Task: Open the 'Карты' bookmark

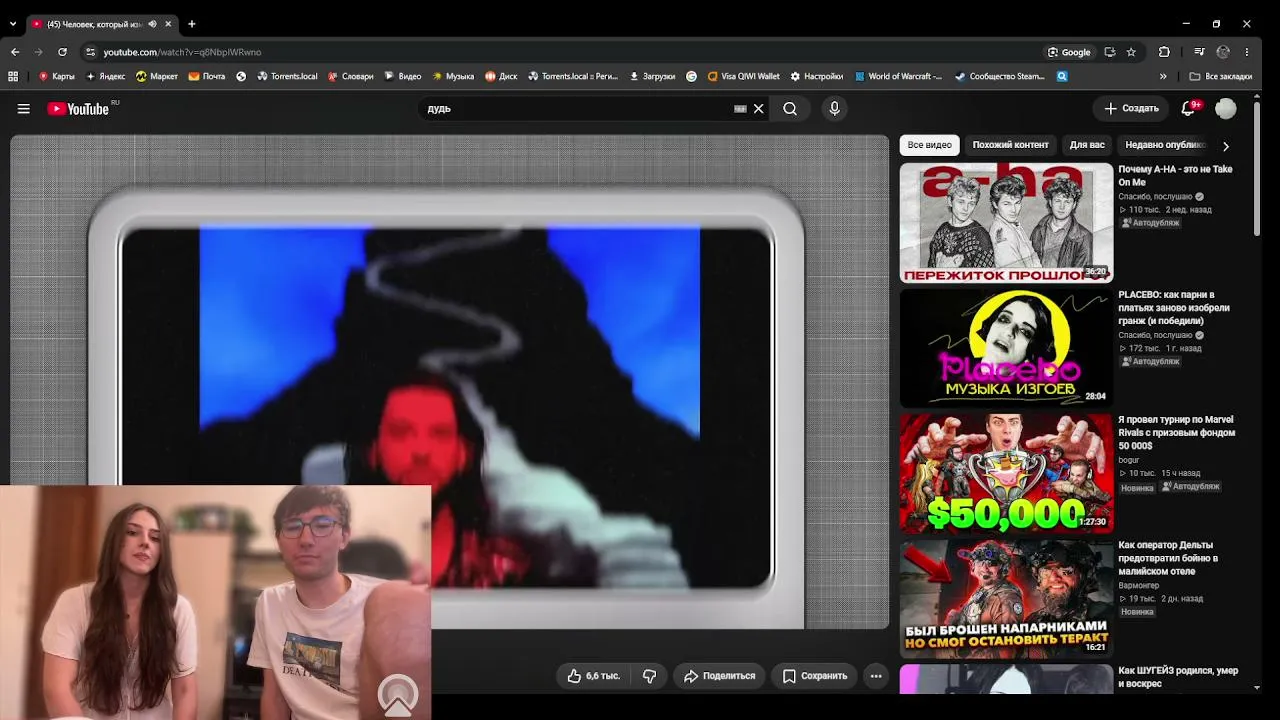Action: tap(57, 76)
